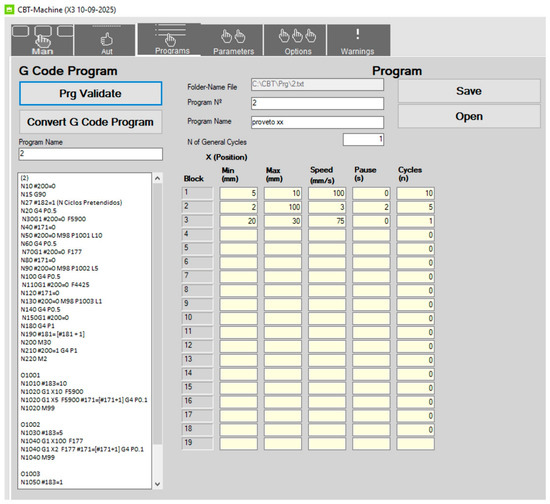Click the Cycles cell of block 12
The height and width of the screenshot is (504, 550).
(x=415, y=346)
